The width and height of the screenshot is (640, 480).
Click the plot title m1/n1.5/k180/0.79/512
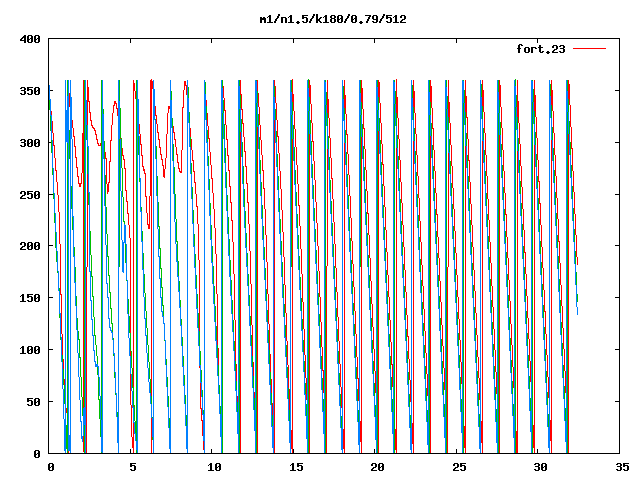(333, 19)
